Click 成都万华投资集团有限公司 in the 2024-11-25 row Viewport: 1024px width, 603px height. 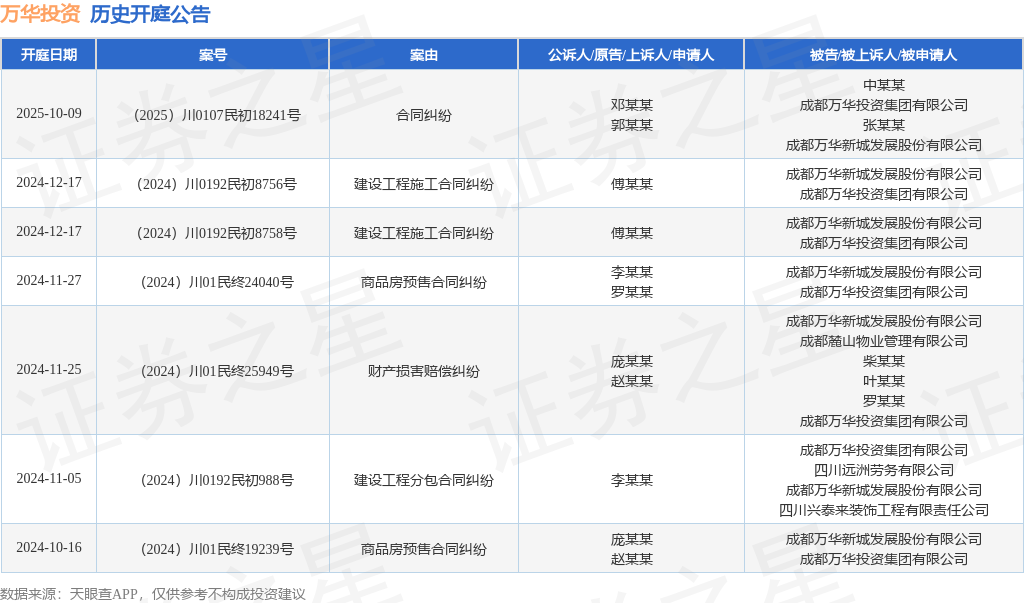coord(884,421)
